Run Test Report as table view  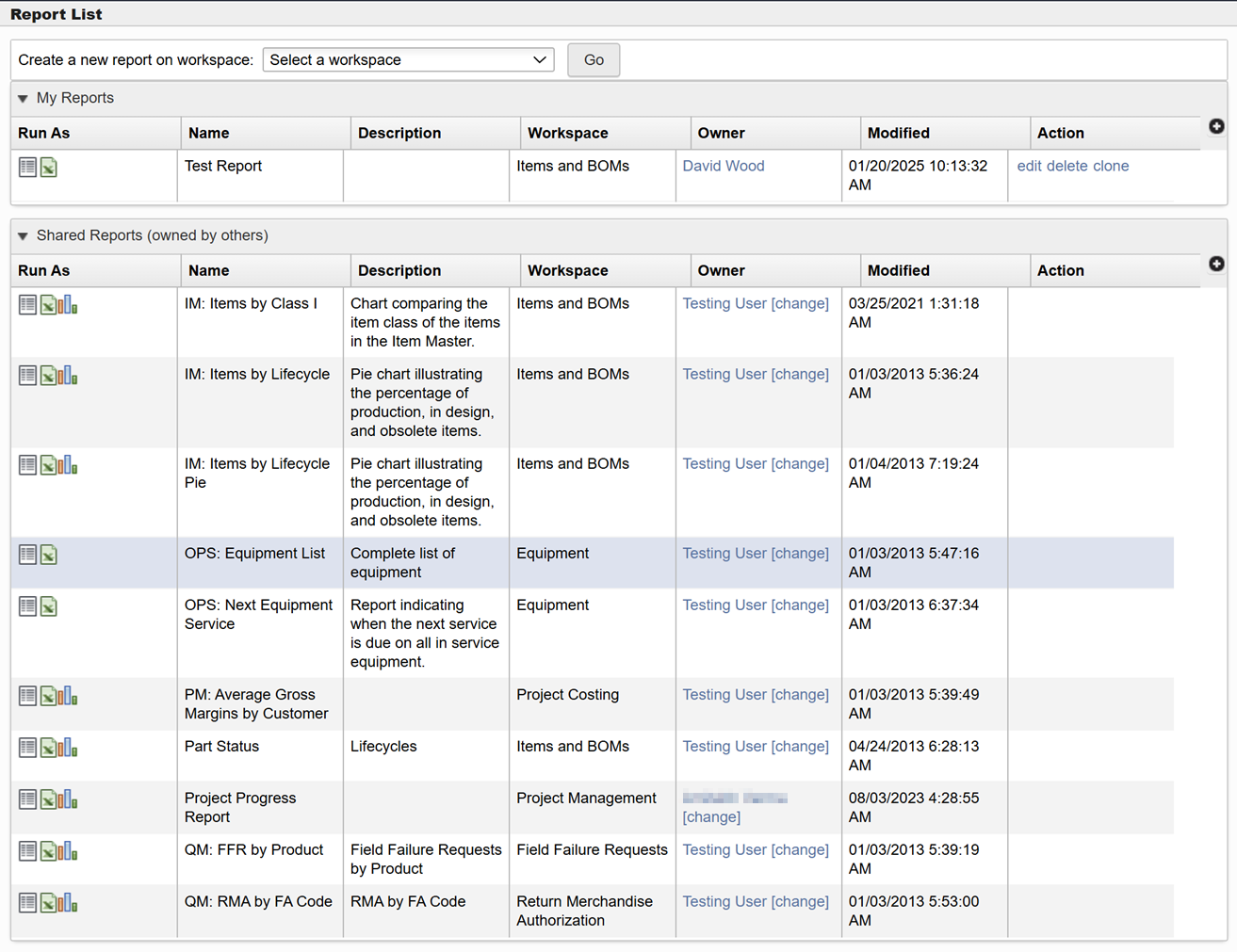coord(27,168)
